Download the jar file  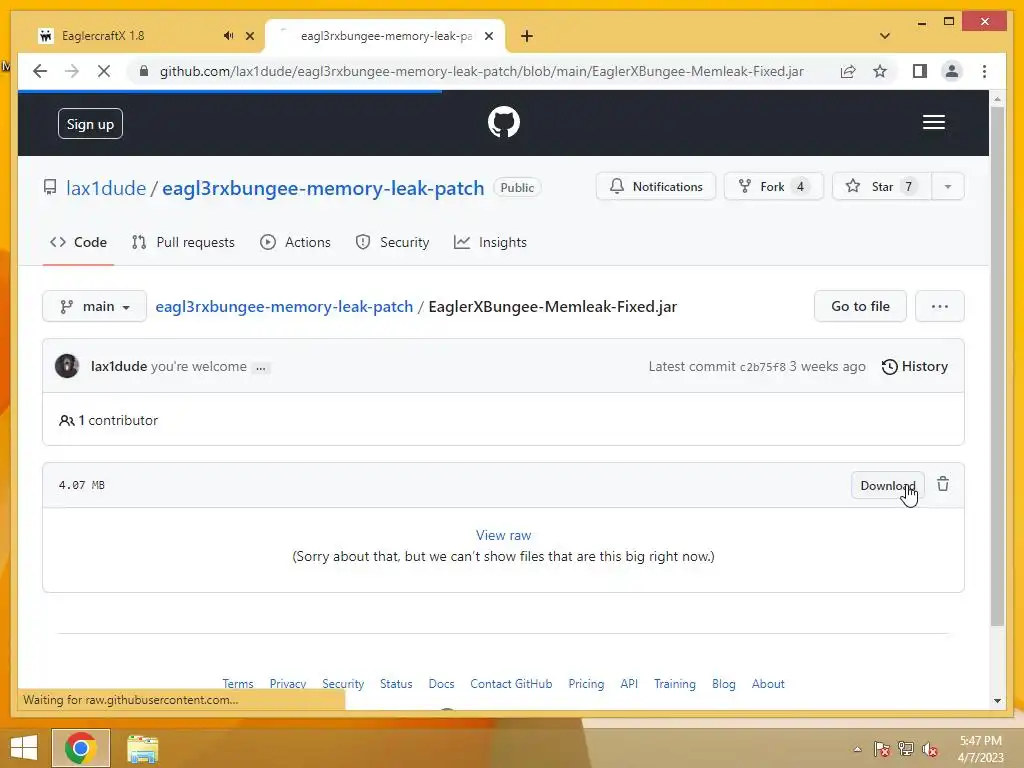click(x=888, y=485)
